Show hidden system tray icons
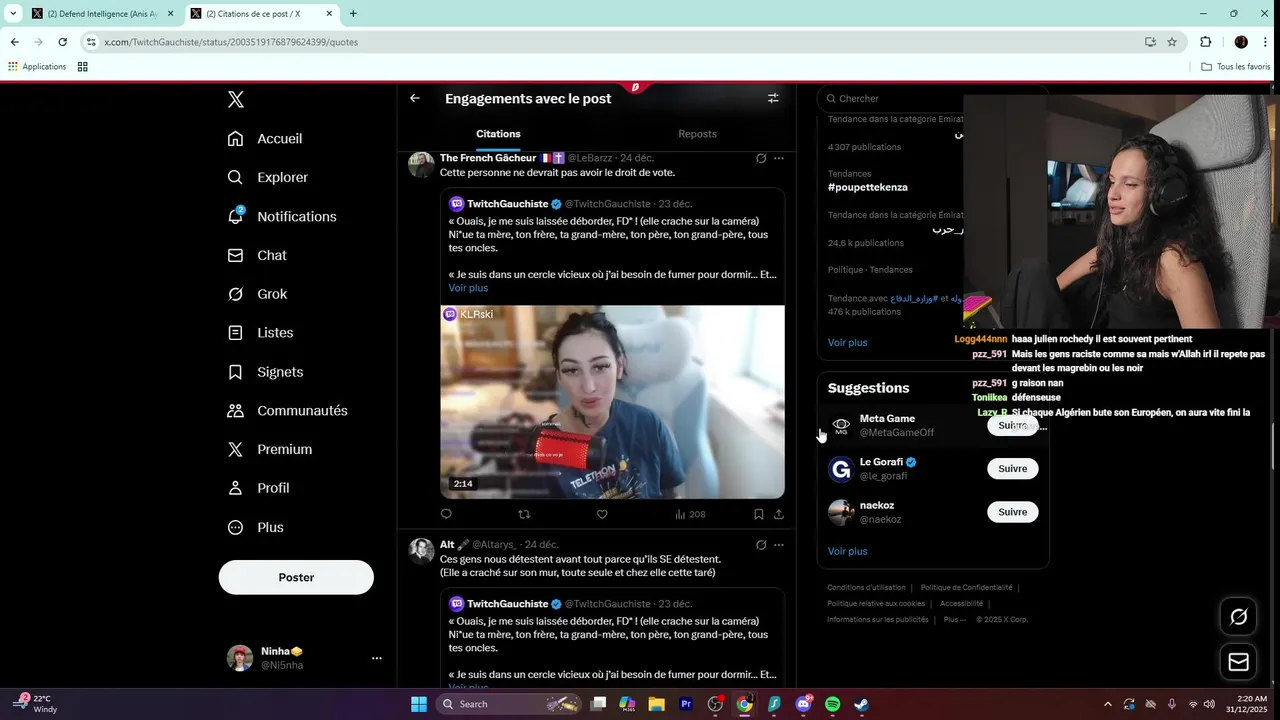The height and width of the screenshot is (720, 1280). point(1107,704)
